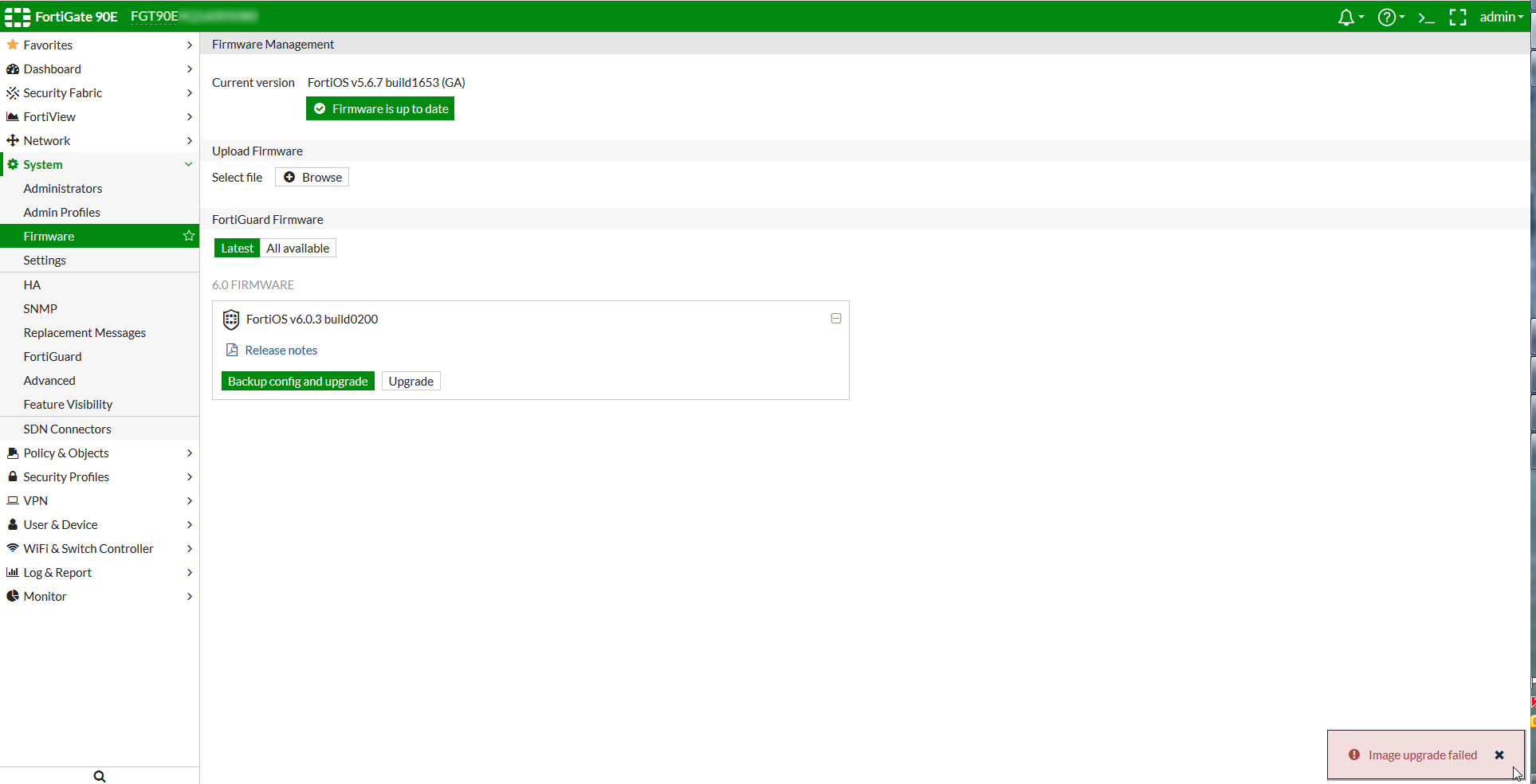Click the FGT90E hostname text

pyautogui.click(x=155, y=16)
